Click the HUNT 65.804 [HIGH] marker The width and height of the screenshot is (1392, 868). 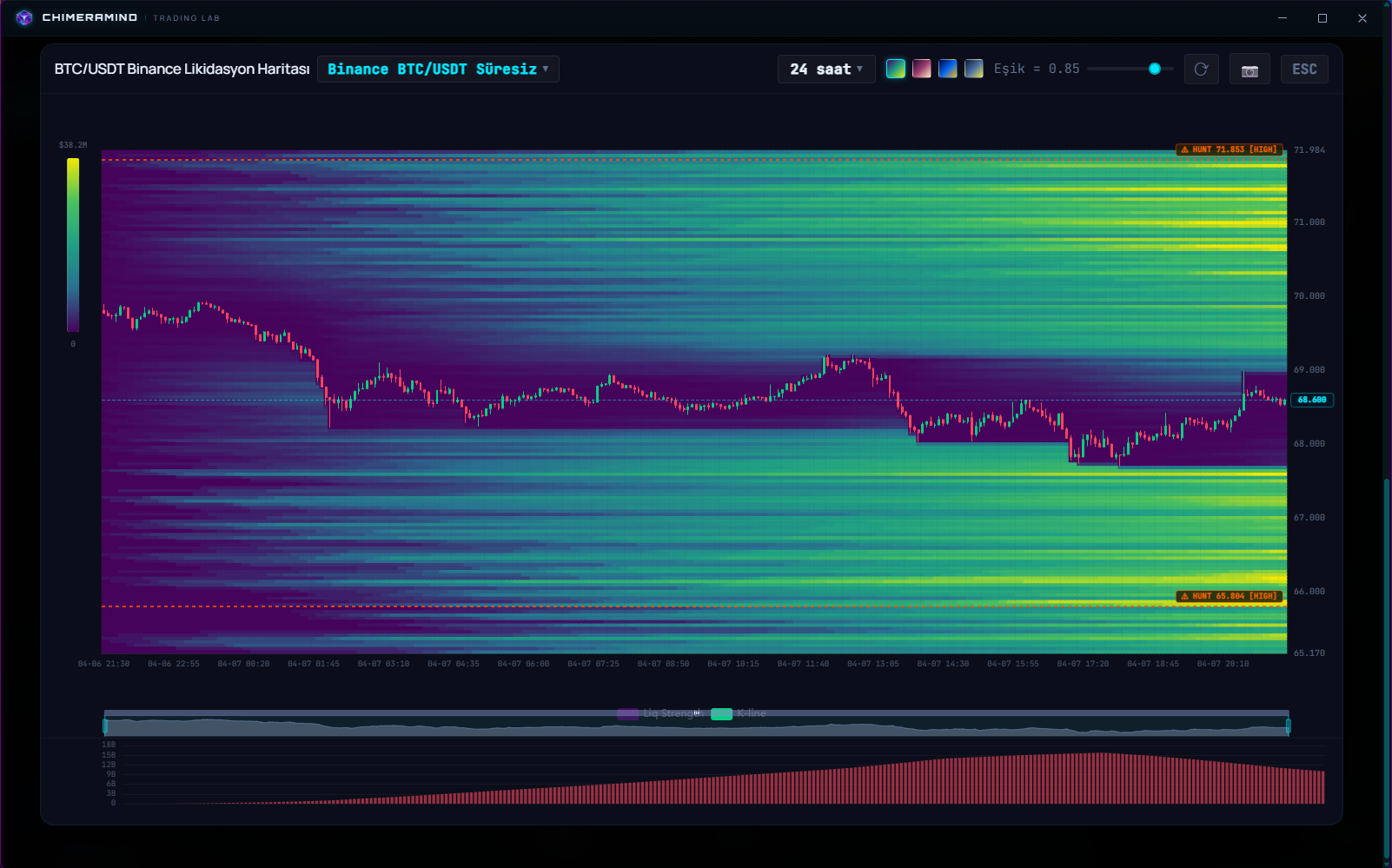(1230, 596)
